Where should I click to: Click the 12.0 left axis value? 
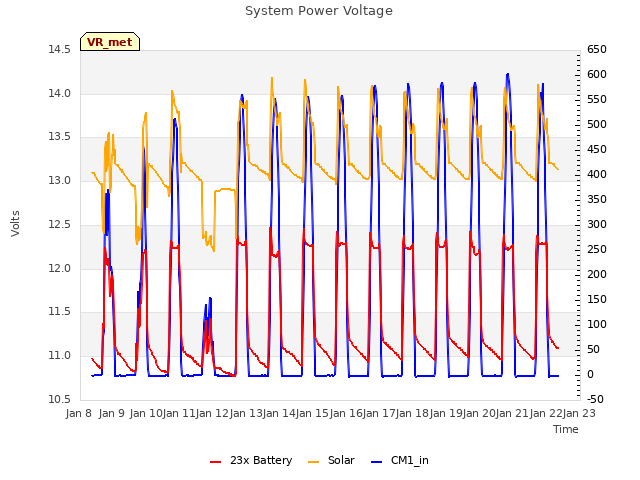[x=60, y=268]
